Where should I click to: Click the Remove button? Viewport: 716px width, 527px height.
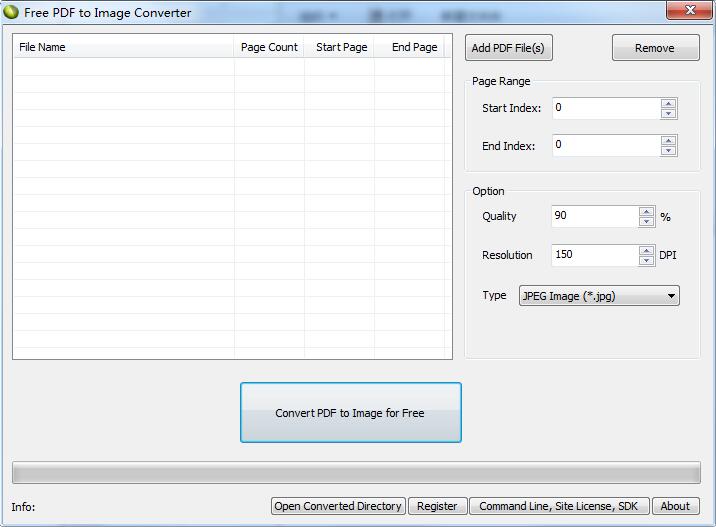[655, 47]
